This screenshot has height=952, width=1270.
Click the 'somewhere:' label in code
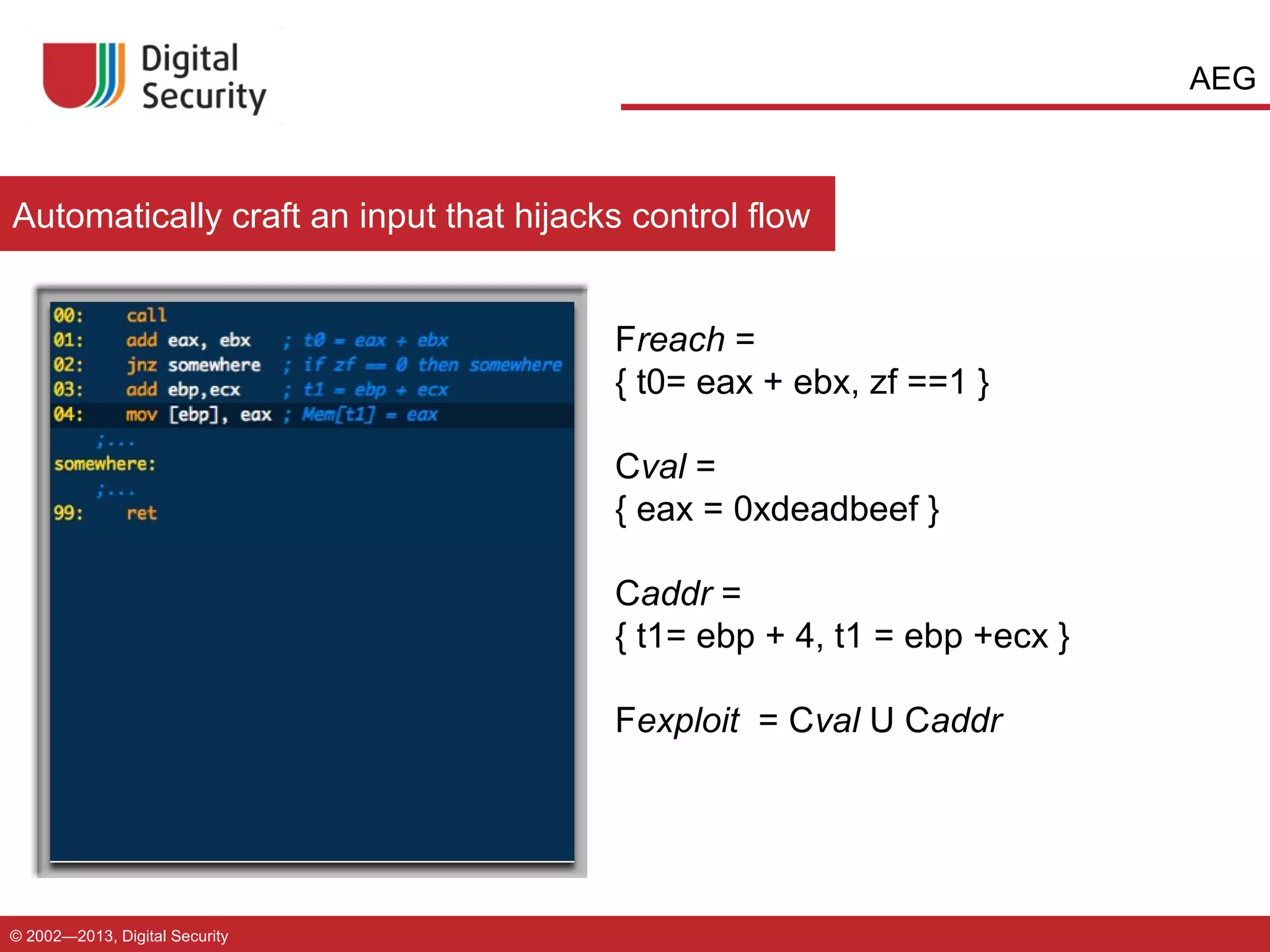(105, 464)
